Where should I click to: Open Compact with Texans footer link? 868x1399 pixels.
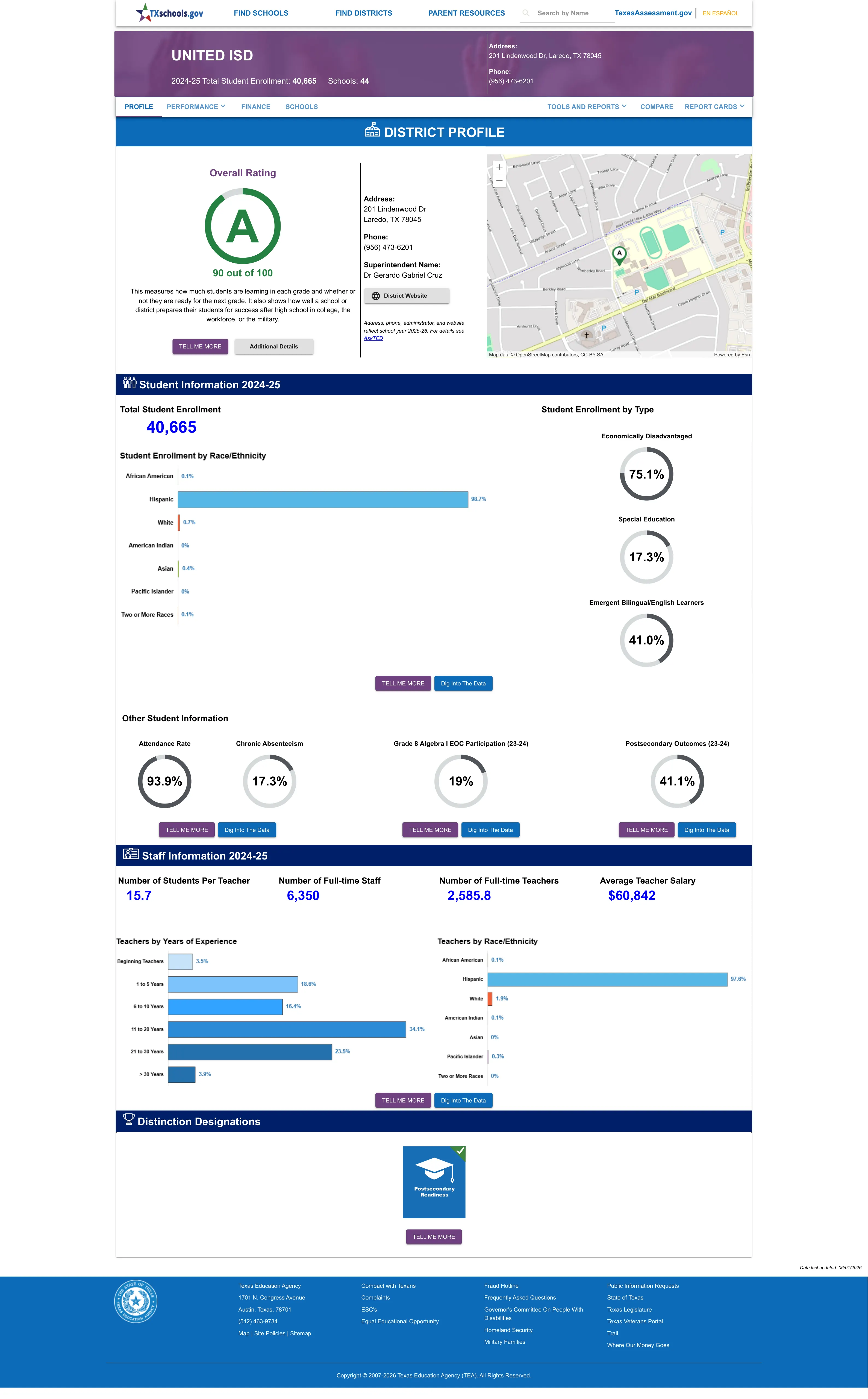(x=389, y=1286)
